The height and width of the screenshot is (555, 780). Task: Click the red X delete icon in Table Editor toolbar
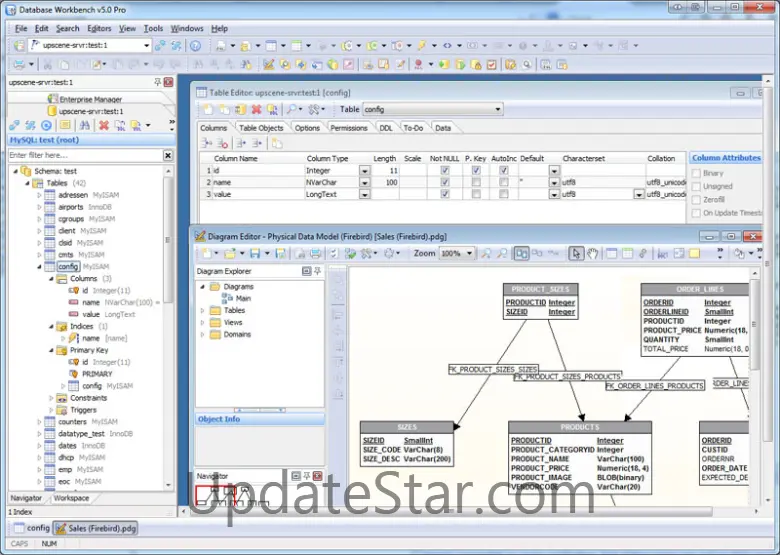pyautogui.click(x=256, y=109)
